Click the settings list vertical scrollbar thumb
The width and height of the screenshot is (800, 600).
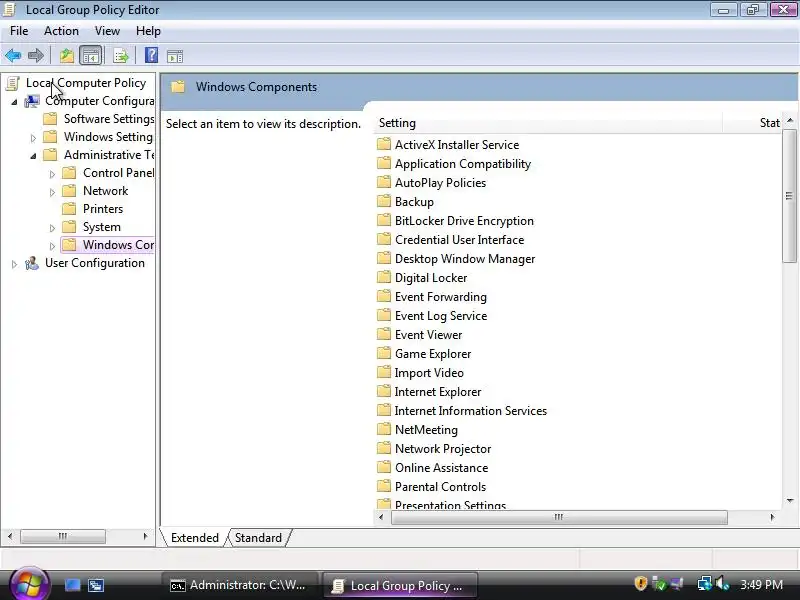click(789, 196)
